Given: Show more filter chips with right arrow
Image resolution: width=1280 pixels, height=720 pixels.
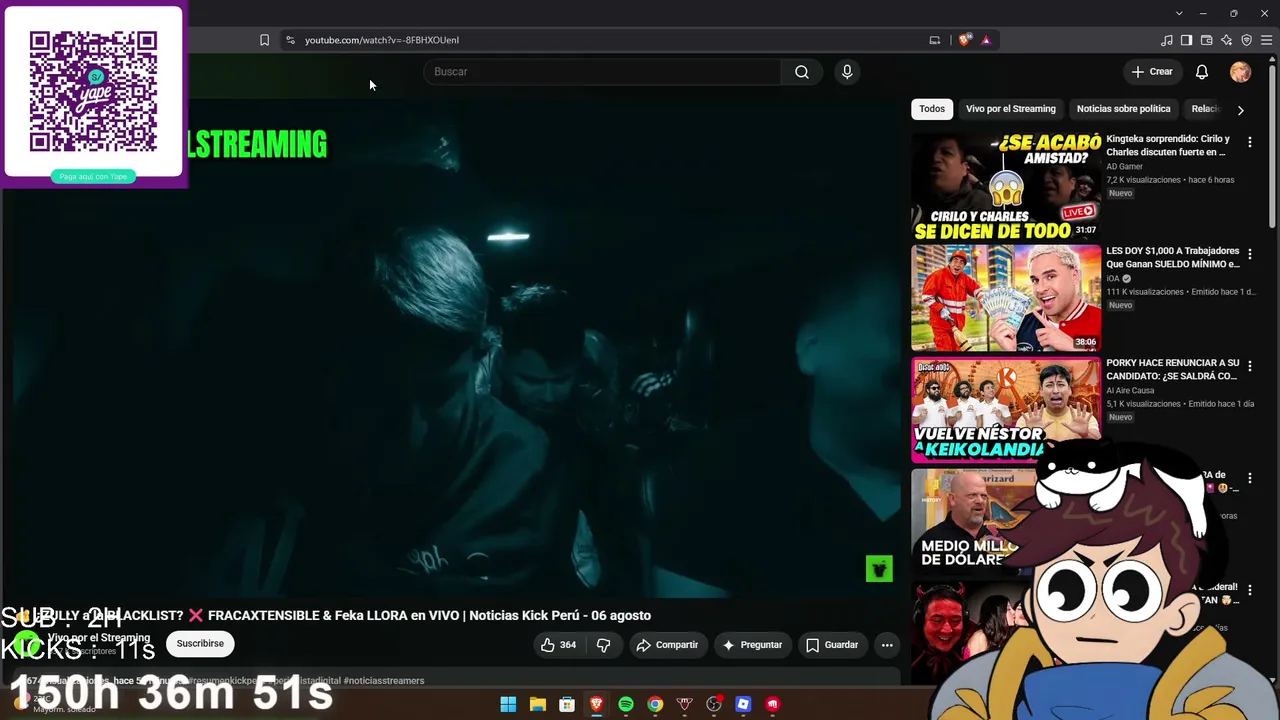Looking at the screenshot, I should [1240, 110].
